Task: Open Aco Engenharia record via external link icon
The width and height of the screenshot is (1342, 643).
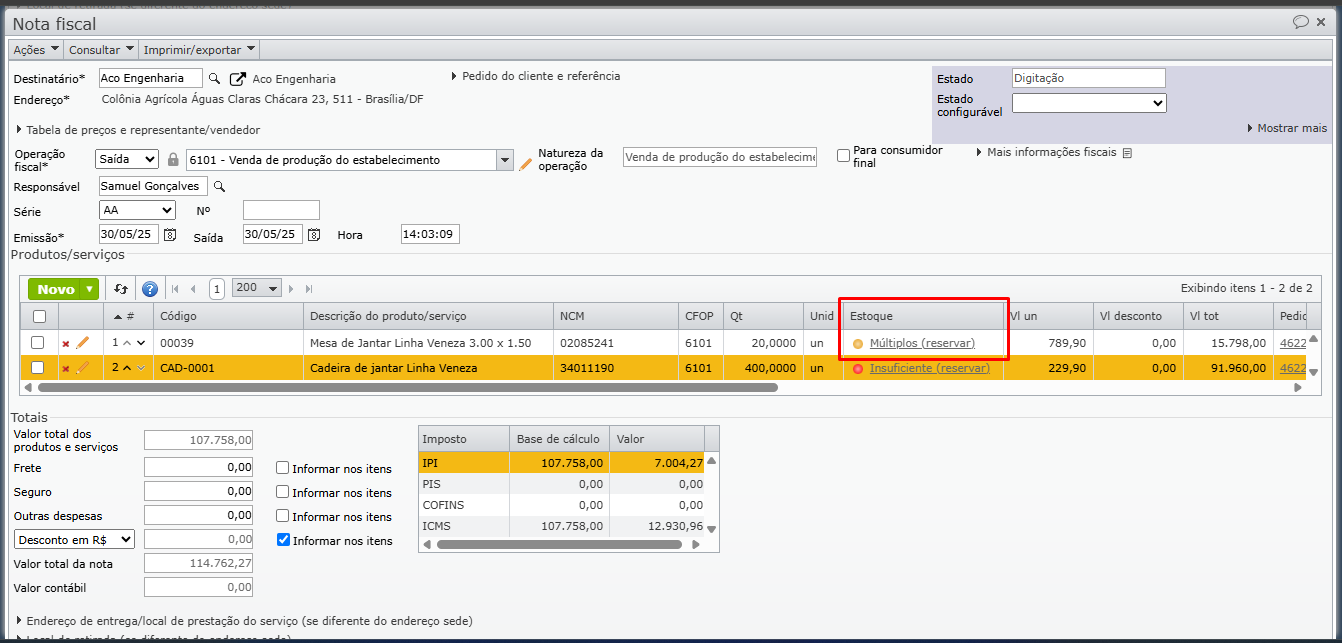Action: [x=237, y=79]
